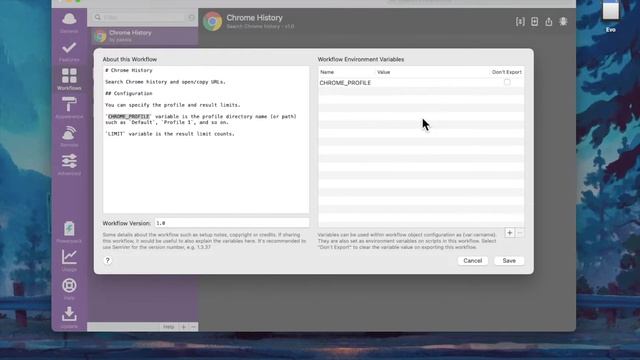Click minus button below workflow list
The height and width of the screenshot is (360, 640).
193,327
